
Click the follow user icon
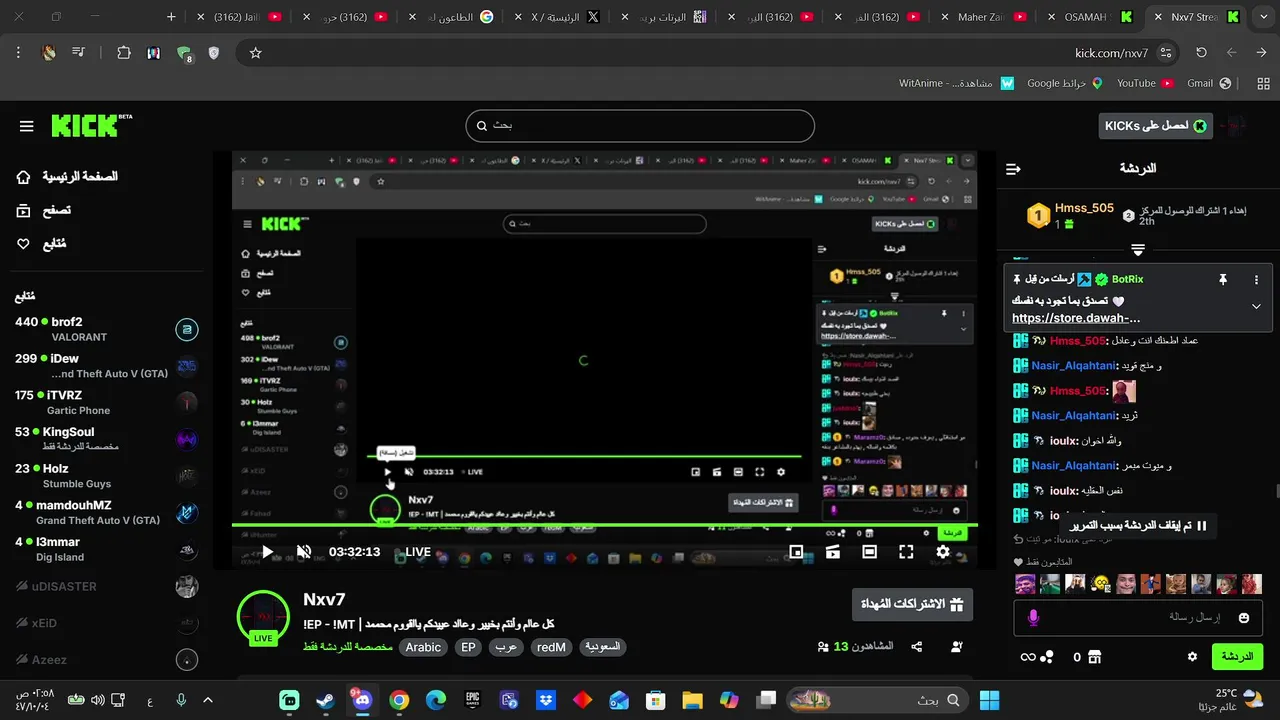957,647
